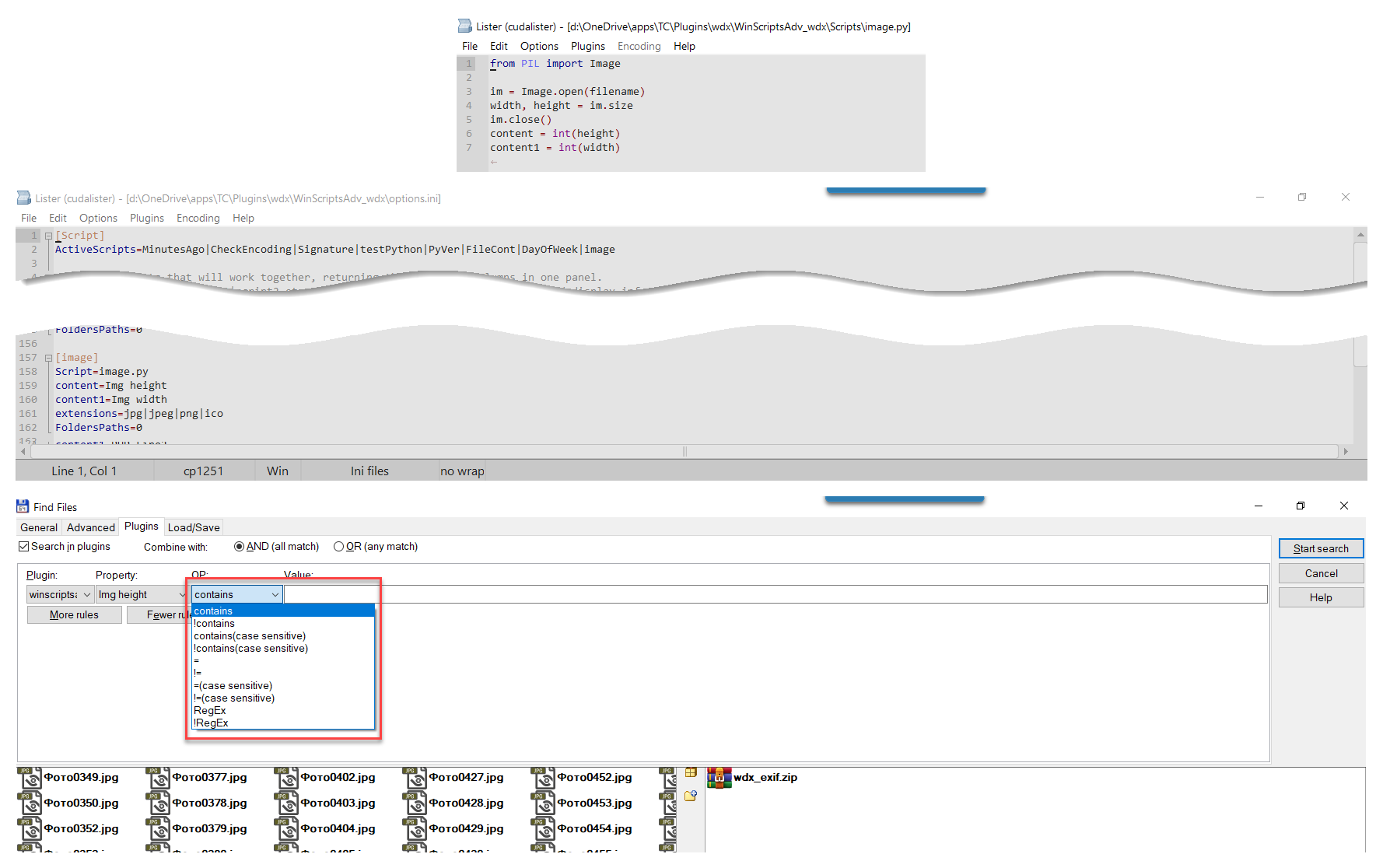Click the Фото0454.jpg file icon
This screenshot has height=868, width=1383.
[544, 829]
